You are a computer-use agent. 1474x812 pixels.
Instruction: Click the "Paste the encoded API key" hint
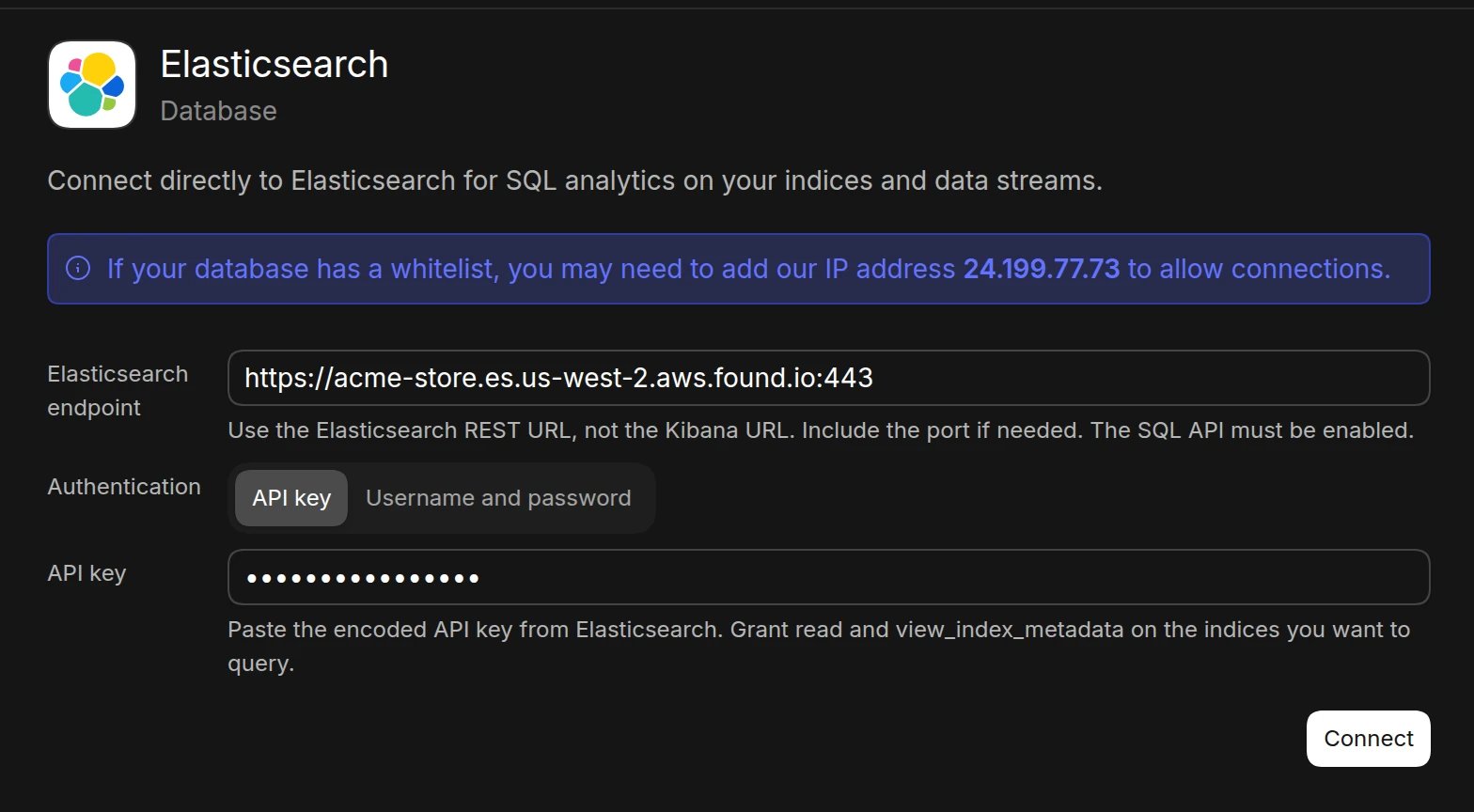click(819, 647)
